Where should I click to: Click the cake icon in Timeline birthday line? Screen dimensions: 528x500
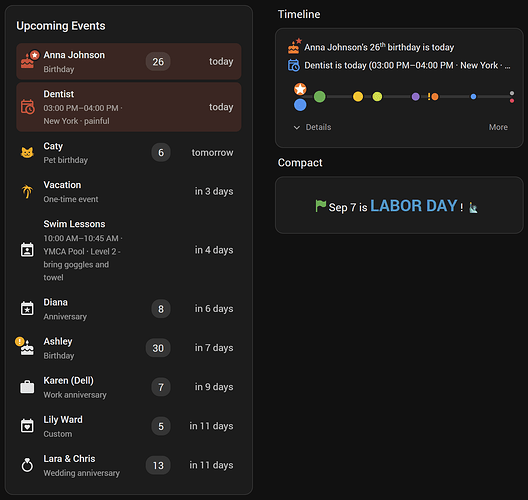pyautogui.click(x=294, y=47)
